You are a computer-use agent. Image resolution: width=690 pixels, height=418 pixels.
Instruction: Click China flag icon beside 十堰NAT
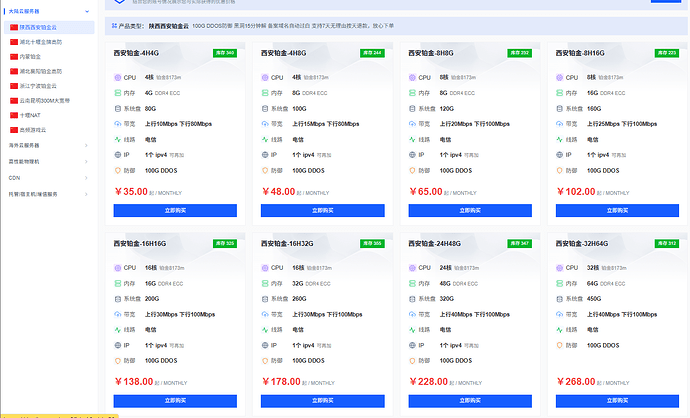[14, 115]
